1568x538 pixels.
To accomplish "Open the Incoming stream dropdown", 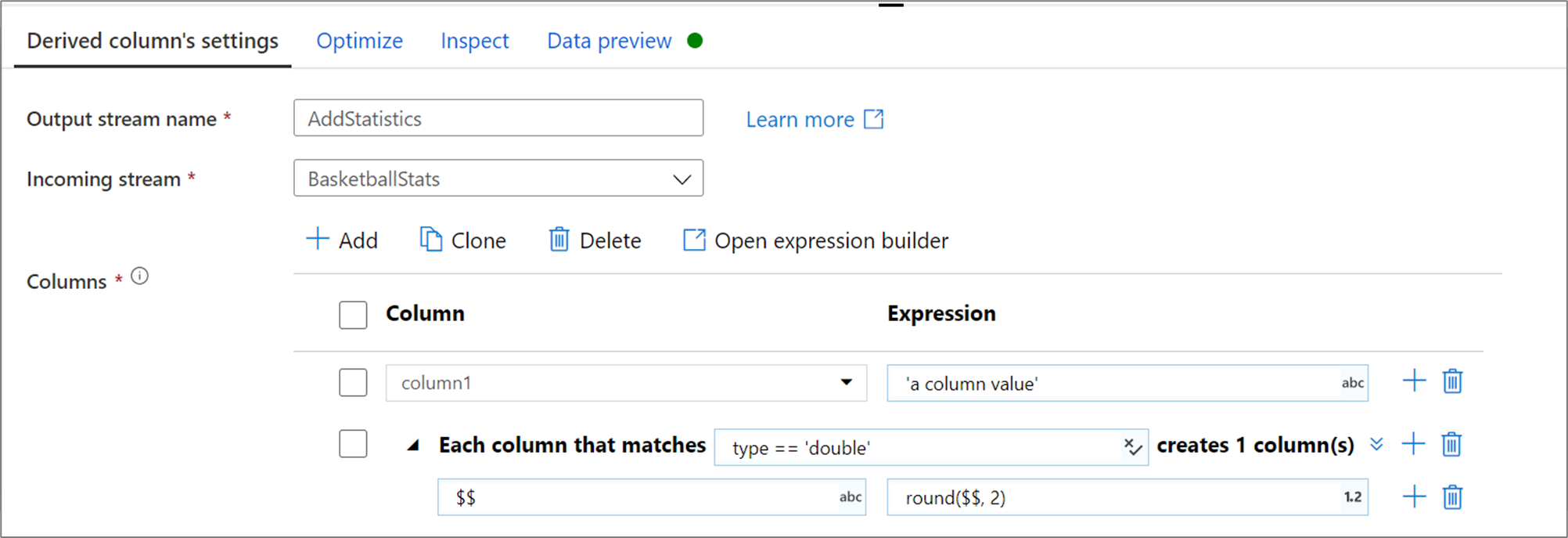I will [x=498, y=179].
